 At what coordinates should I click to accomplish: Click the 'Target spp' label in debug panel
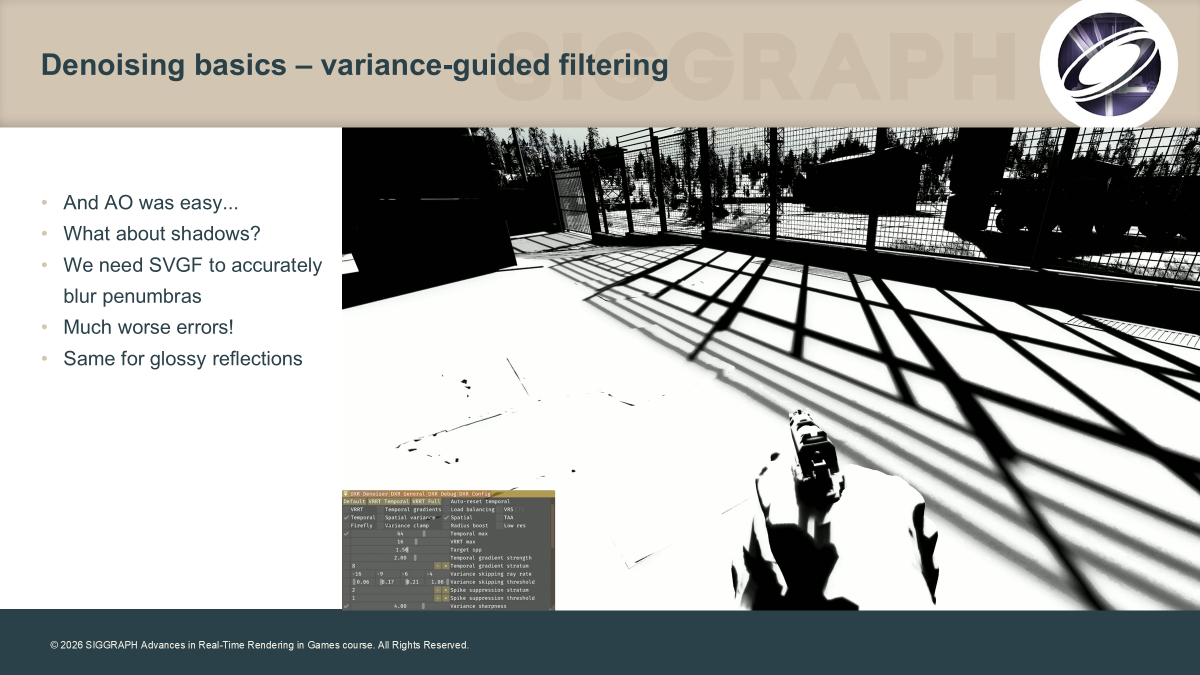click(x=466, y=550)
